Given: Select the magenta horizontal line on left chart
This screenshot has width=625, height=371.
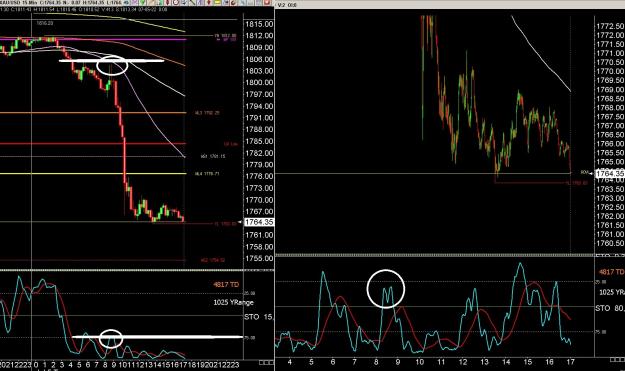Looking at the screenshot, I should (x=93, y=39).
